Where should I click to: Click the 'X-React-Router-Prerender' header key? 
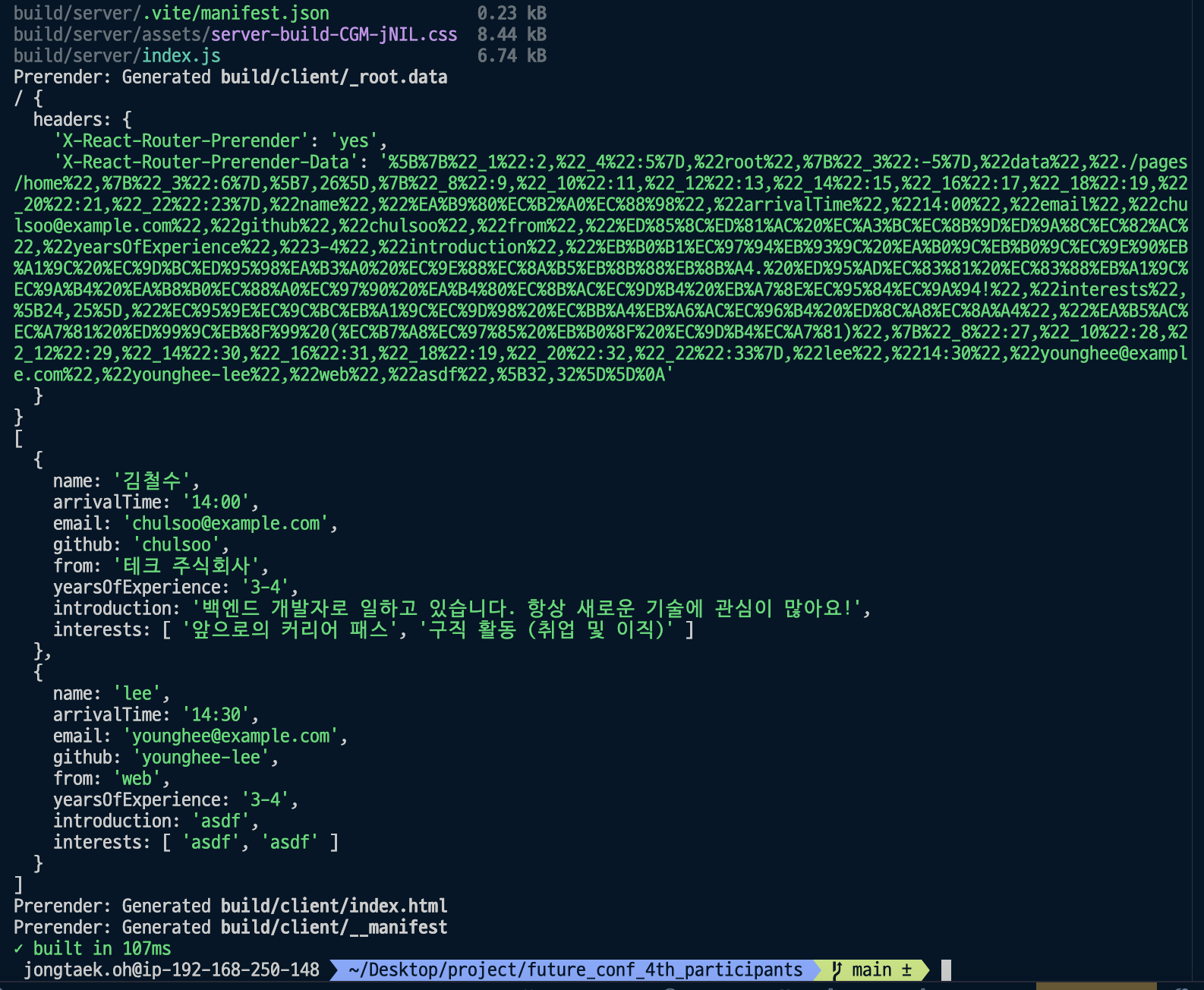[x=181, y=140]
